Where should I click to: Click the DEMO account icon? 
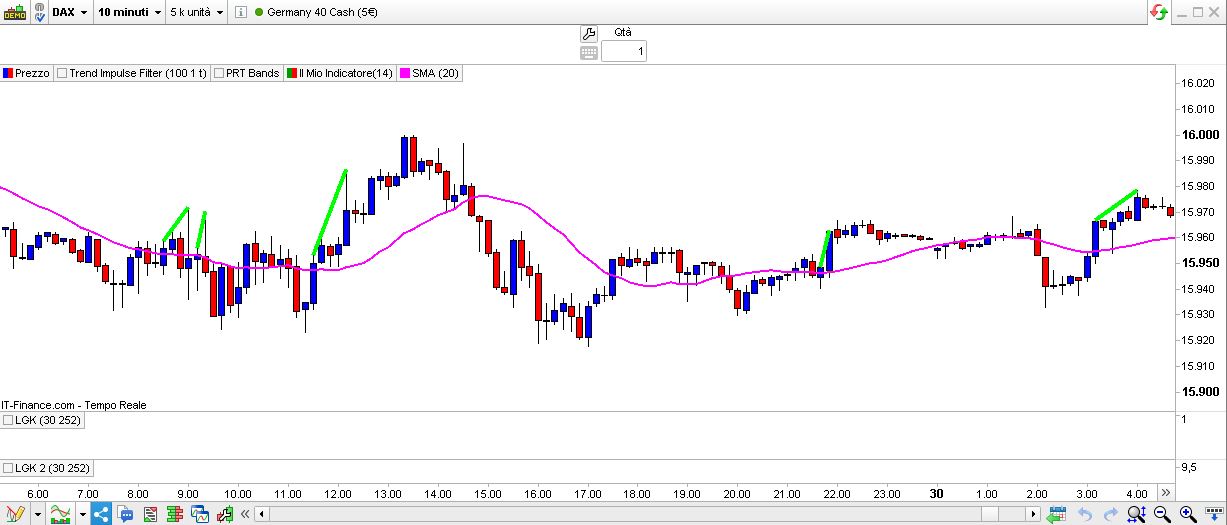[13, 12]
